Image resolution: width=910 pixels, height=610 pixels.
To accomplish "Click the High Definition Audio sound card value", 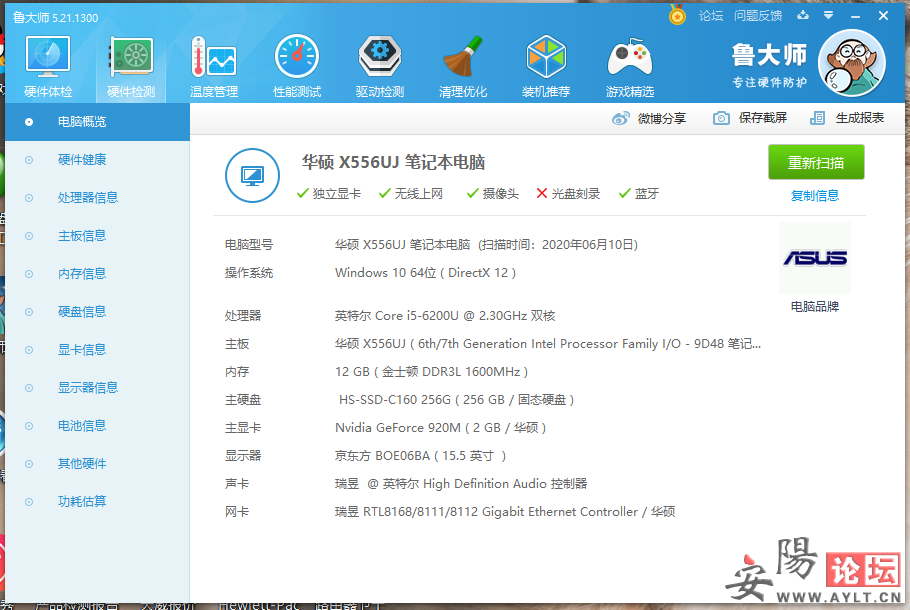I will 461,484.
